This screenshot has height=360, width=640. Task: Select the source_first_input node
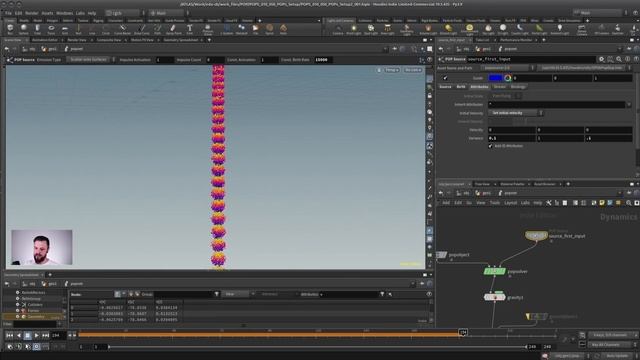pyautogui.click(x=536, y=236)
